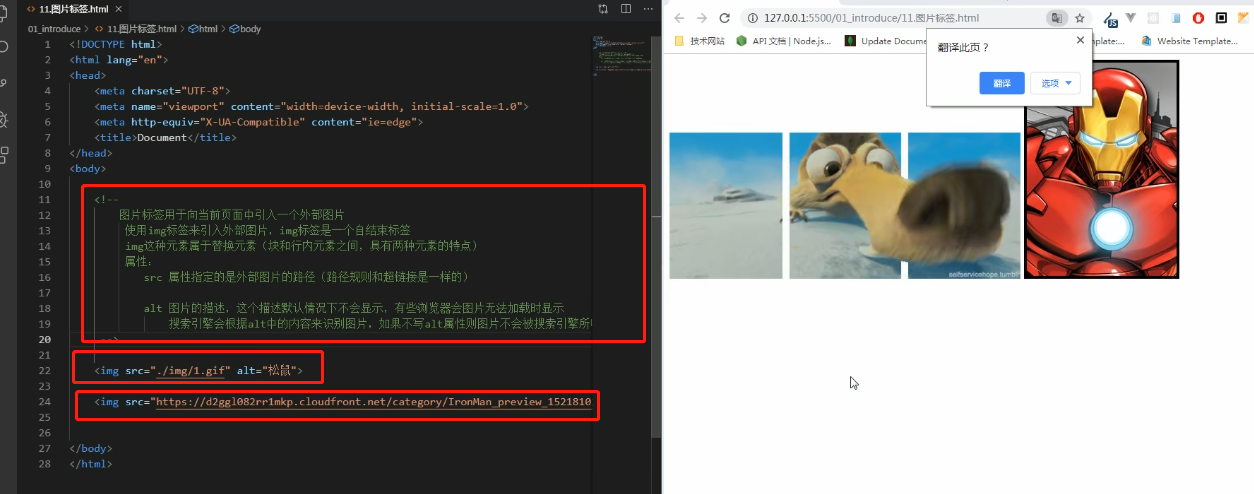The image size is (1254, 494).
Task: Click the Open Changes icon in the editor toolbar
Action: tap(602, 8)
